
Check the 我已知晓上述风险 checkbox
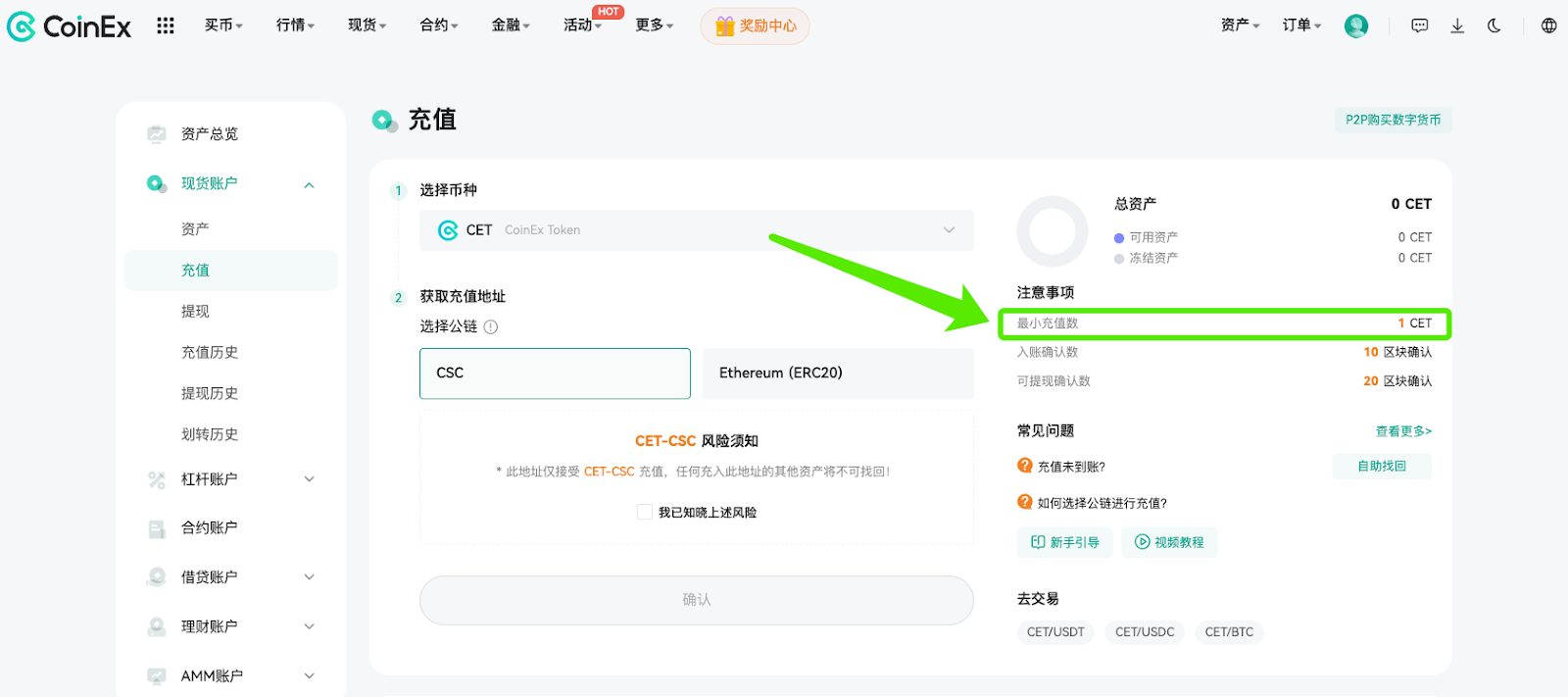(x=644, y=512)
